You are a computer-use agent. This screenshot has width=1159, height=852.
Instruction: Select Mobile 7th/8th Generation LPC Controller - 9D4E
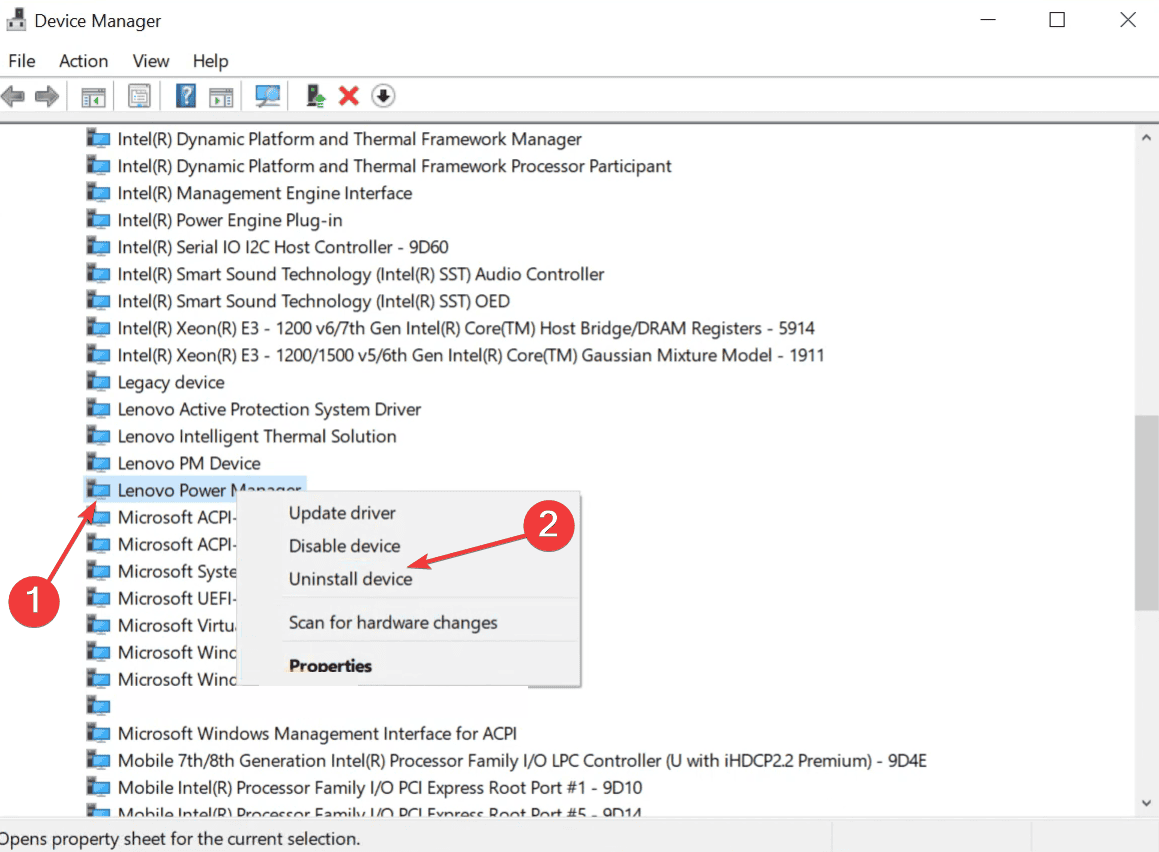522,761
